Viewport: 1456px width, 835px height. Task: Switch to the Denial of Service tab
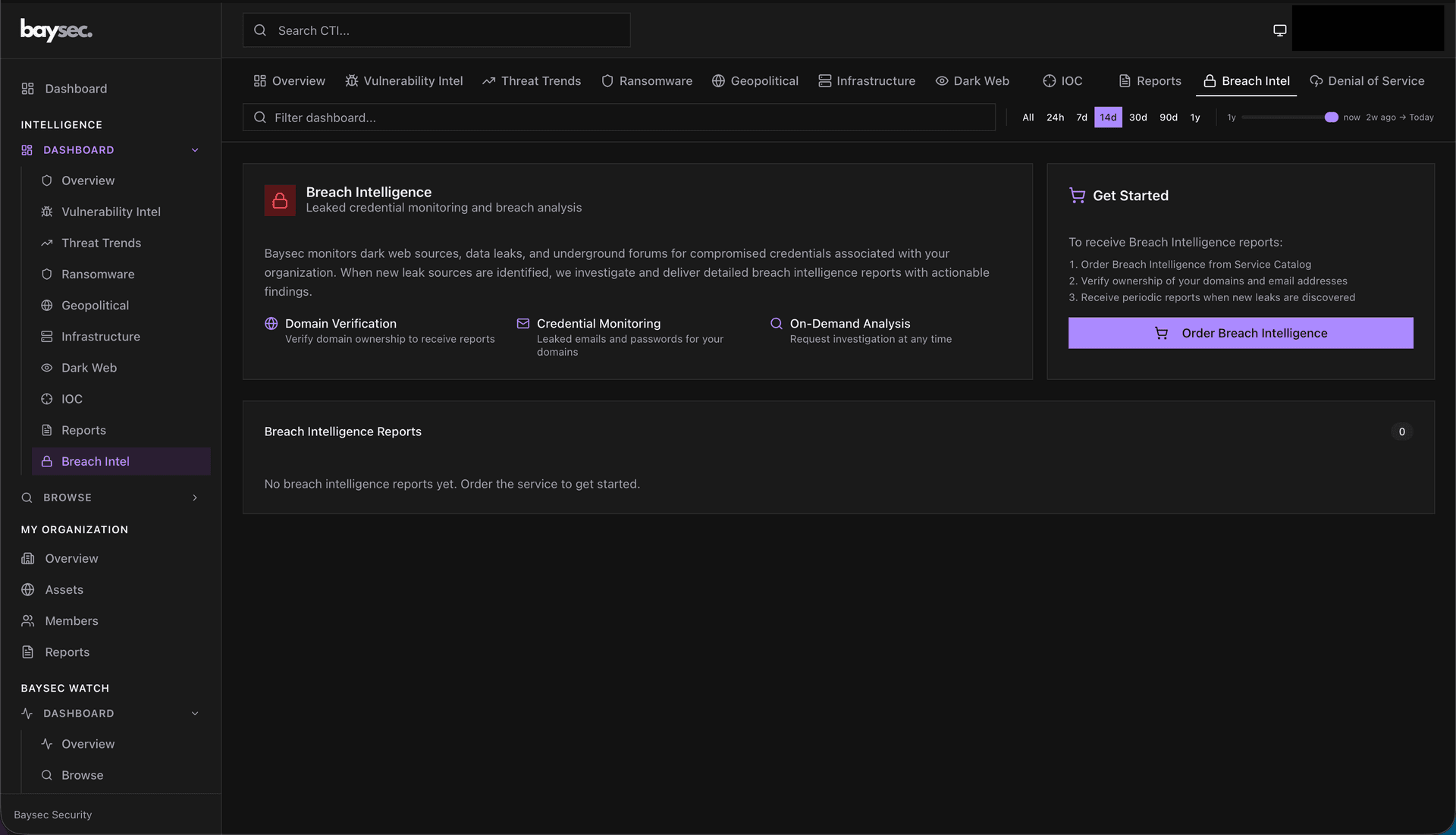1367,81
